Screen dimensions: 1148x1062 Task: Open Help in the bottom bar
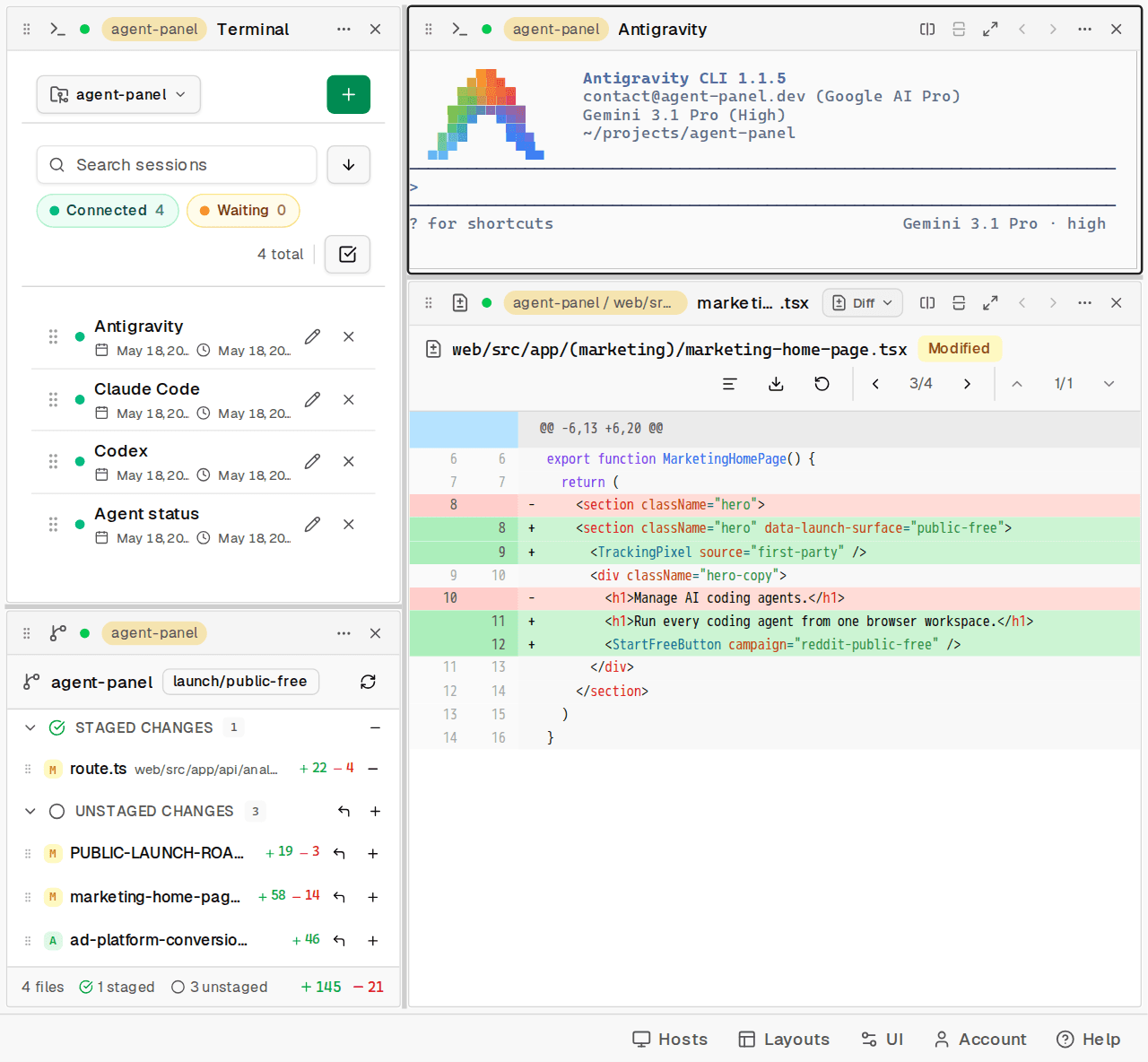point(1089,1040)
